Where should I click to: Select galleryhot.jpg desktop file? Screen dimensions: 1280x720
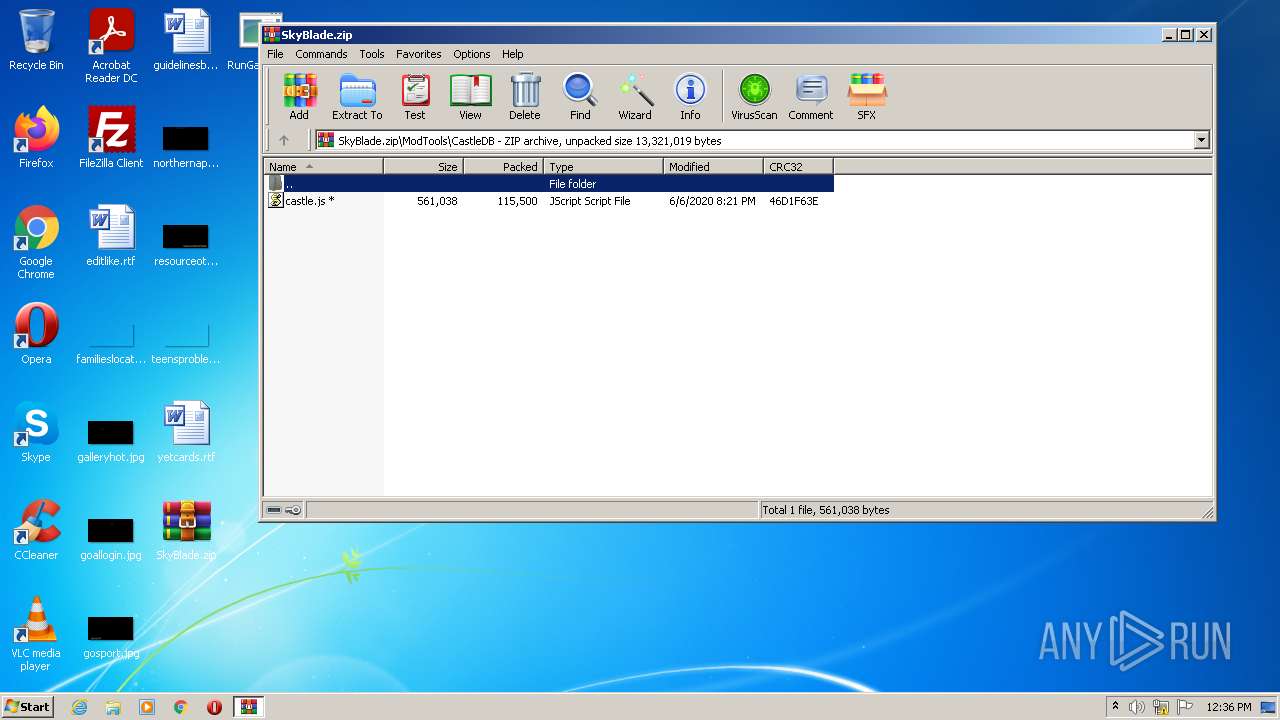click(x=111, y=440)
